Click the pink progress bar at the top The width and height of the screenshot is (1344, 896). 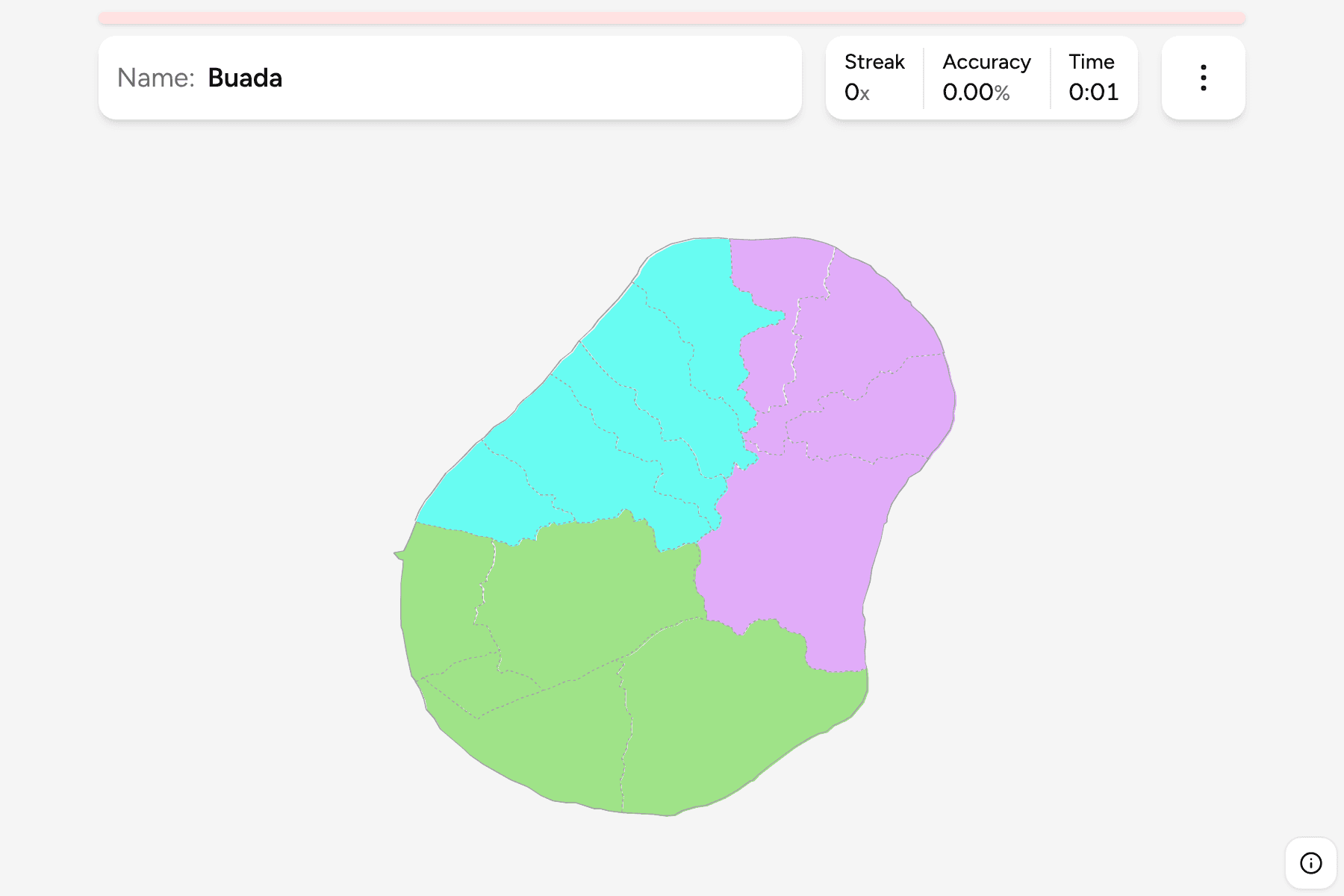[672, 18]
